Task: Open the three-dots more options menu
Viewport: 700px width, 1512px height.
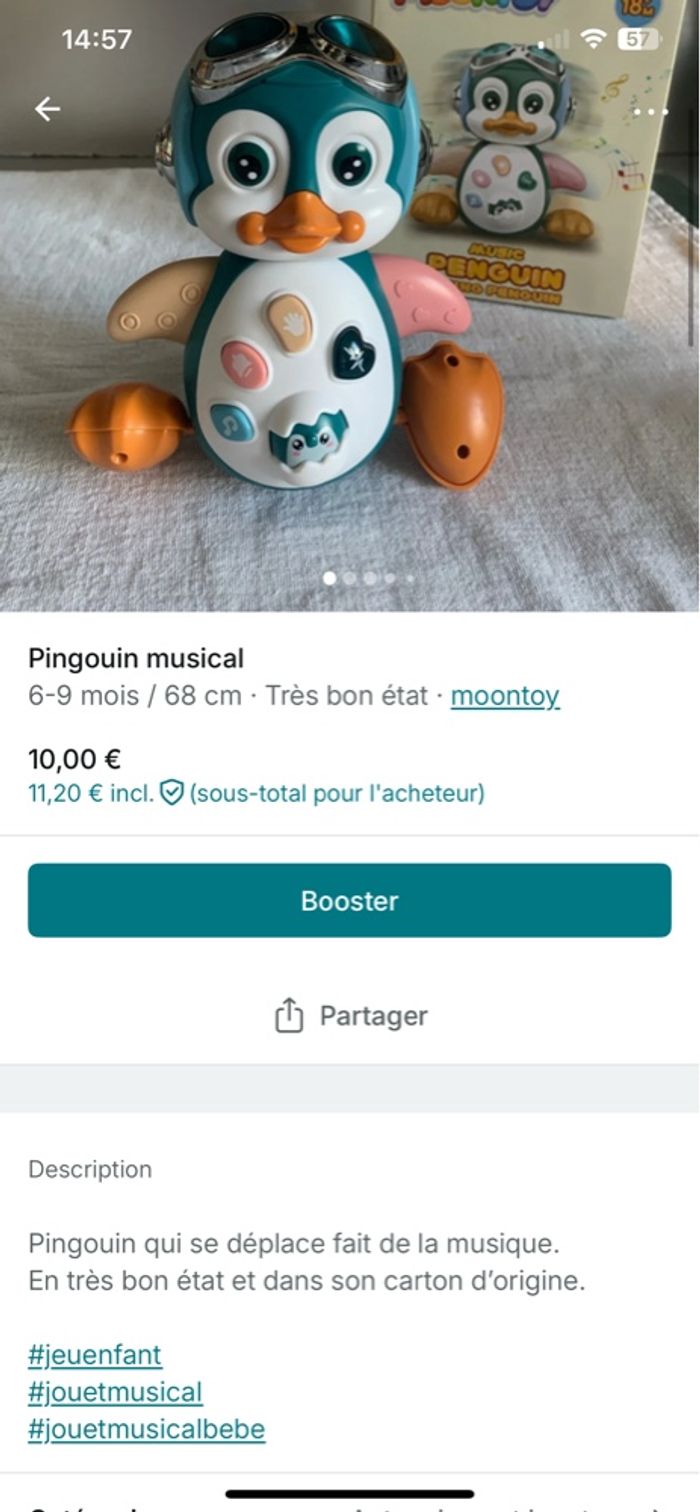Action: 650,111
